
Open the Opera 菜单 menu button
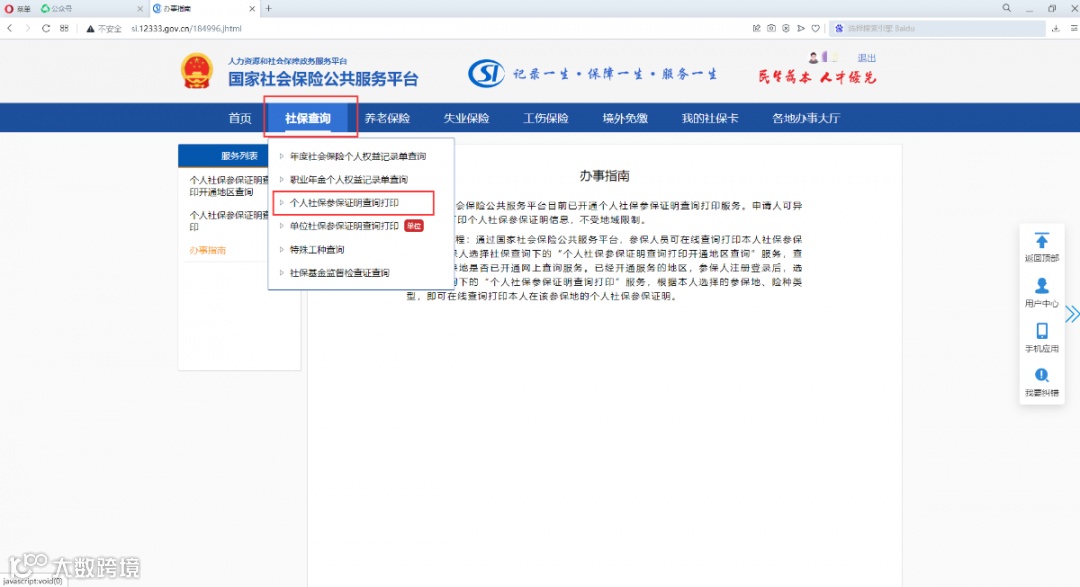point(18,8)
